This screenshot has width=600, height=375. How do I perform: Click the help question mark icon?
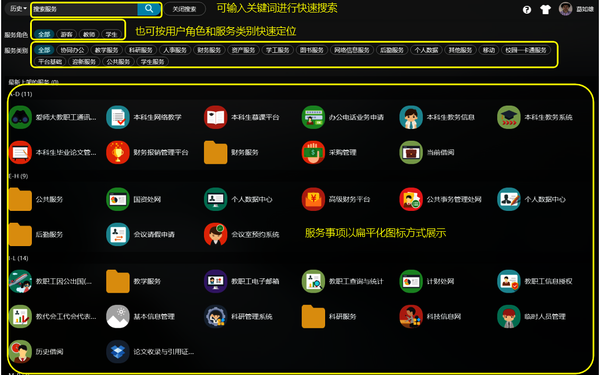pos(527,10)
